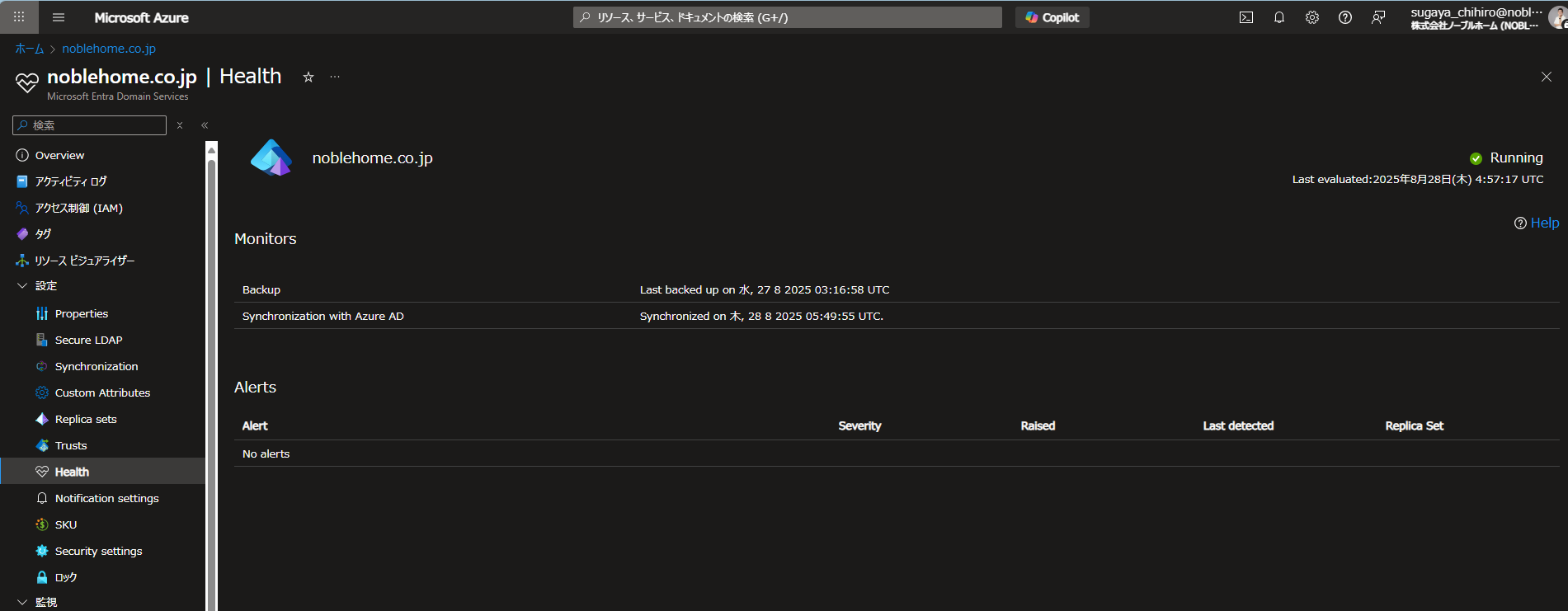
Task: Close the Health blade
Action: [x=1547, y=77]
